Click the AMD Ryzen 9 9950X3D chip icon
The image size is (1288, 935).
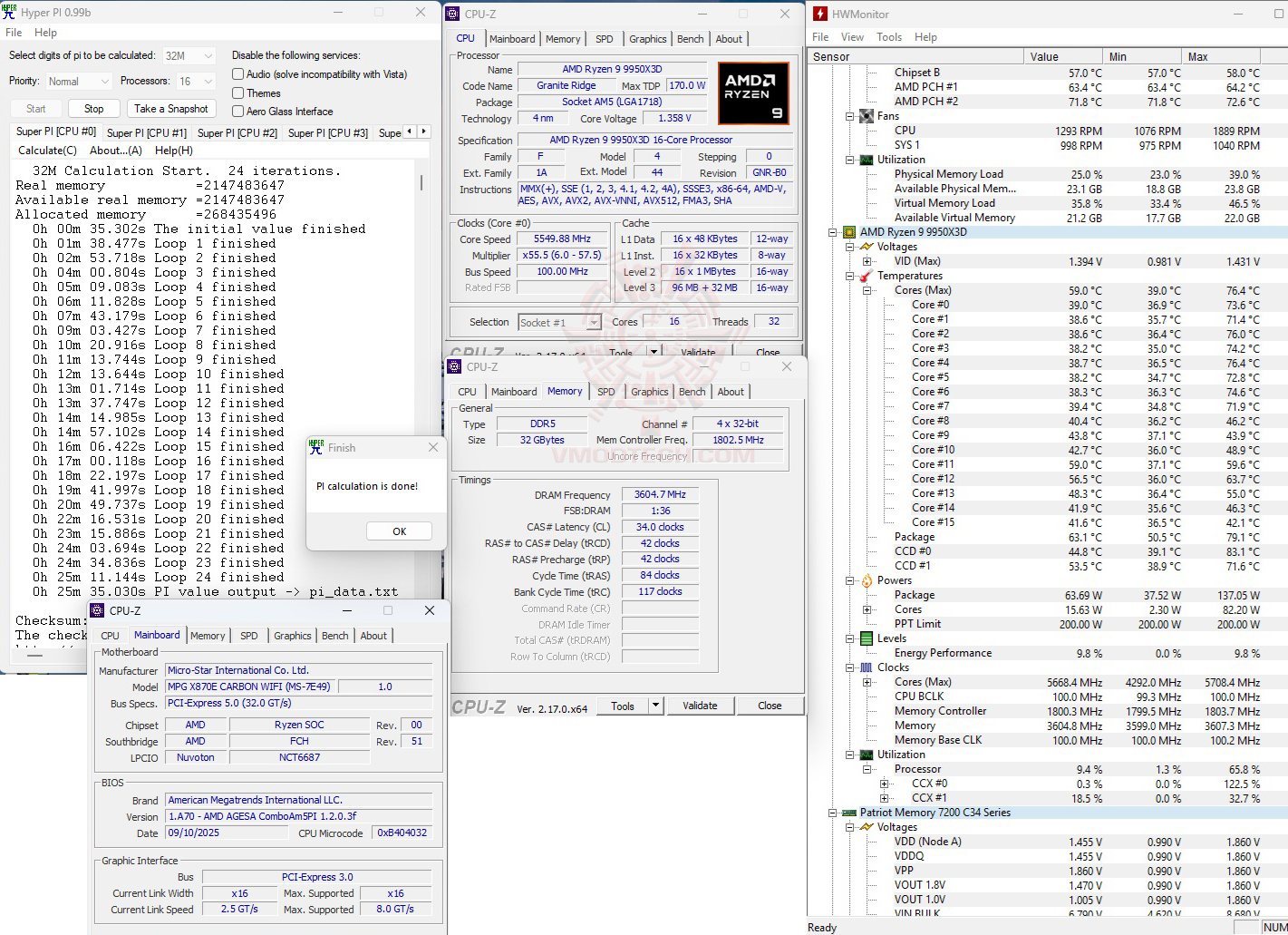(849, 232)
